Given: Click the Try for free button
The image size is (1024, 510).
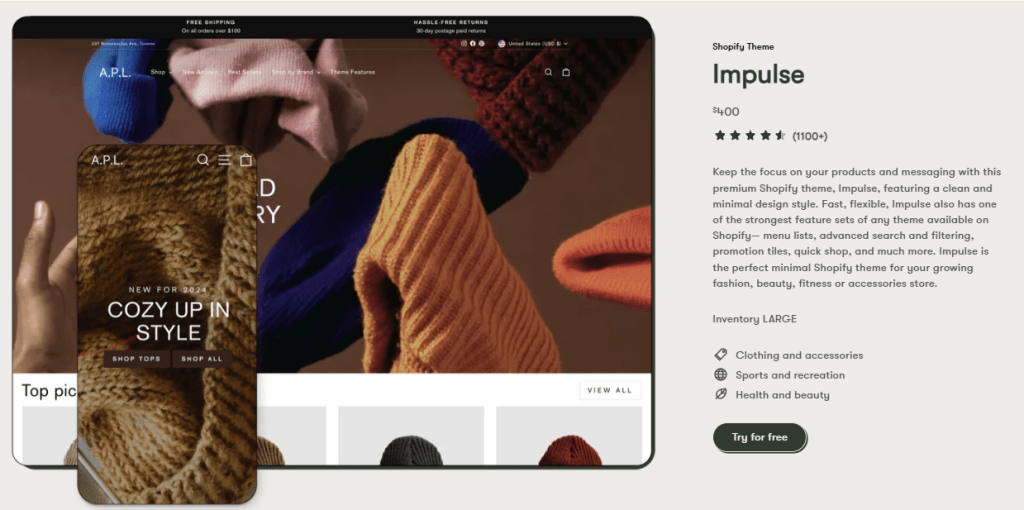Looking at the screenshot, I should pos(760,438).
